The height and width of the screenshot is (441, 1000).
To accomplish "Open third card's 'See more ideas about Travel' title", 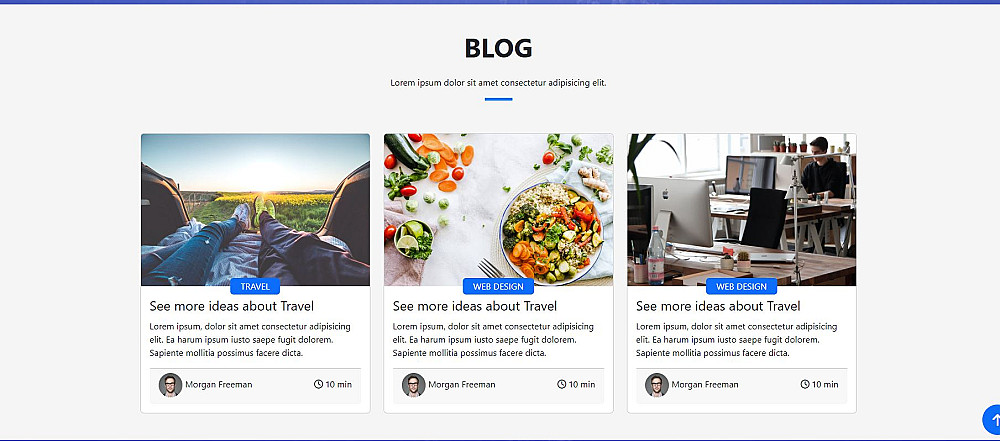I will pos(718,306).
